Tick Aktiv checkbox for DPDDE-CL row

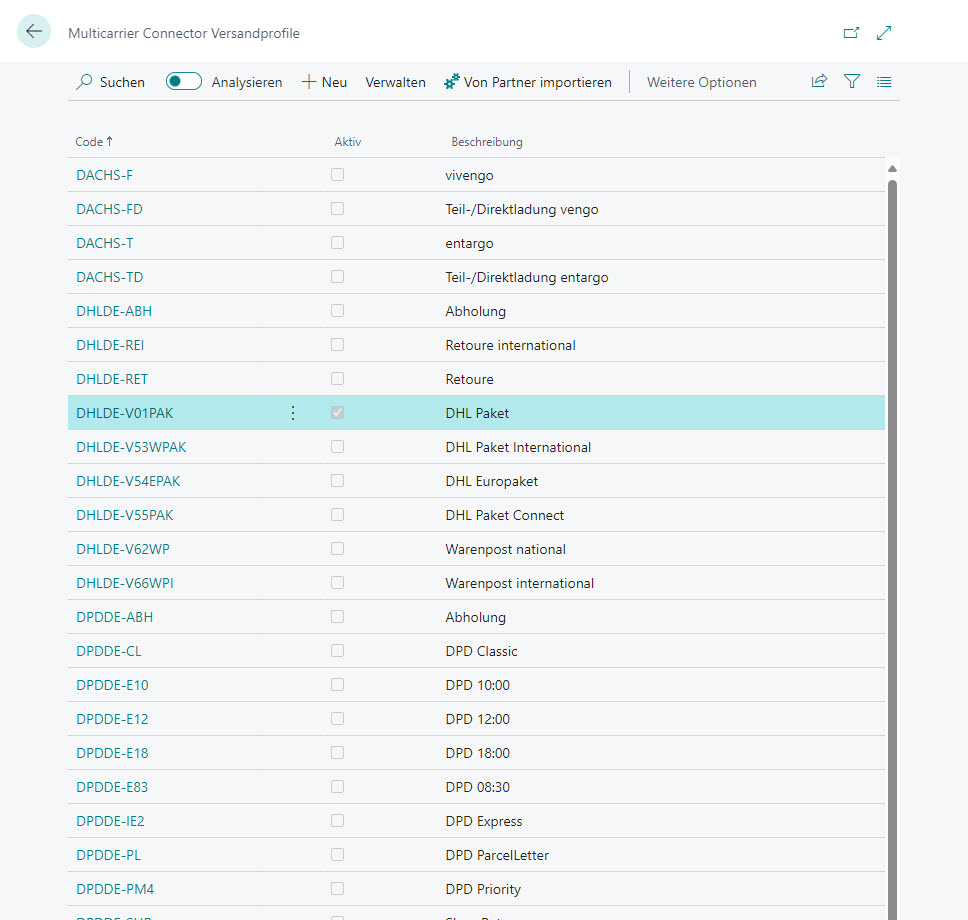338,651
